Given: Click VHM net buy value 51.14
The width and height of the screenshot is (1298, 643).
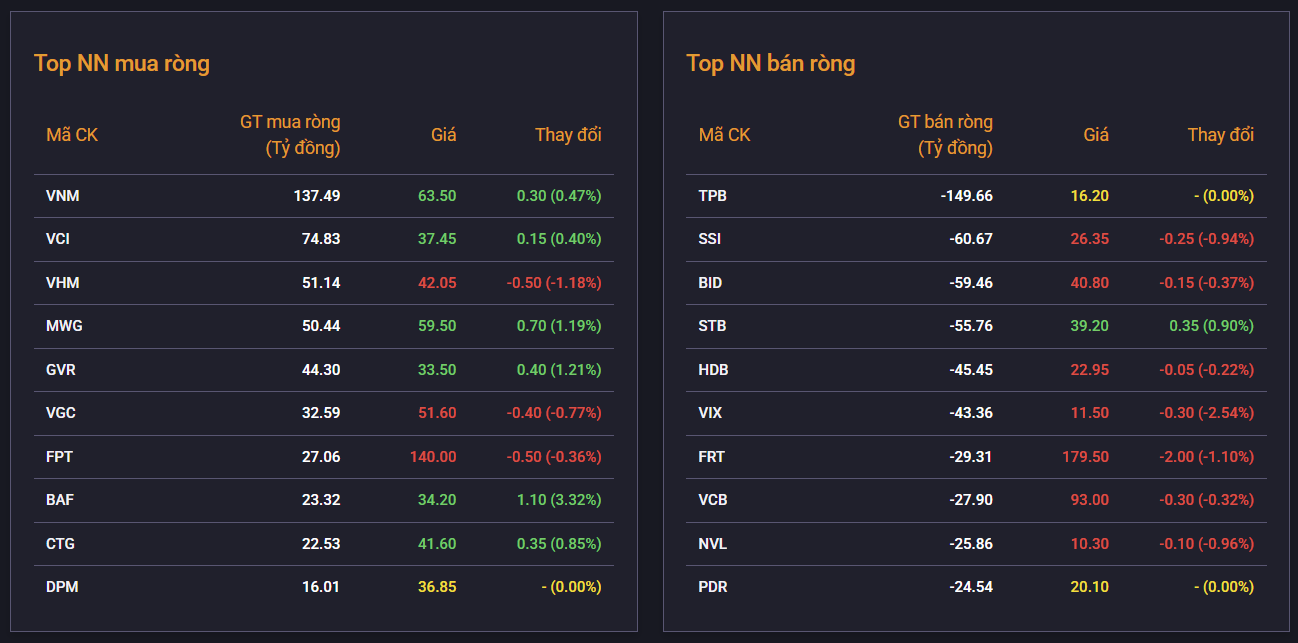Looking at the screenshot, I should [321, 283].
